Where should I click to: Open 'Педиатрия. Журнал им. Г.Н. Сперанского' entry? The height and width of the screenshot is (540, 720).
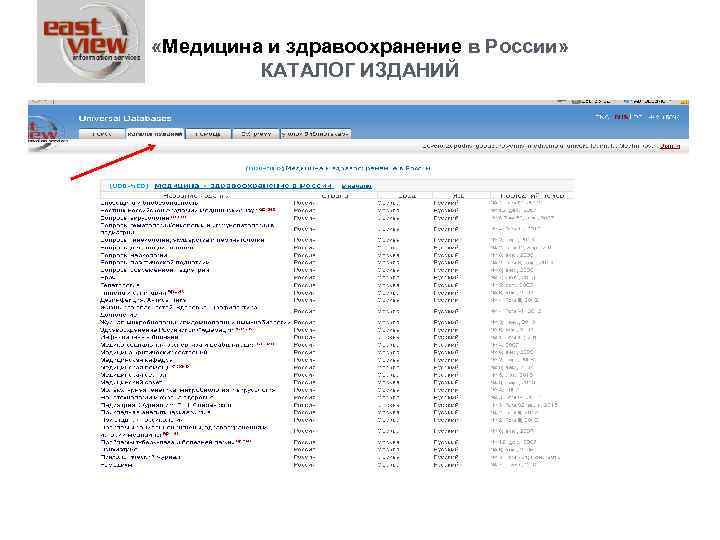click(x=166, y=405)
